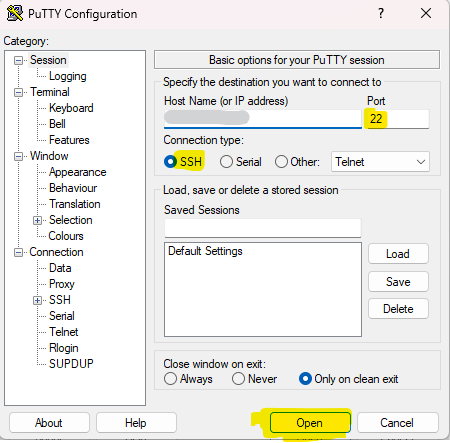
Task: Go to the Proxy settings category
Action: point(62,284)
